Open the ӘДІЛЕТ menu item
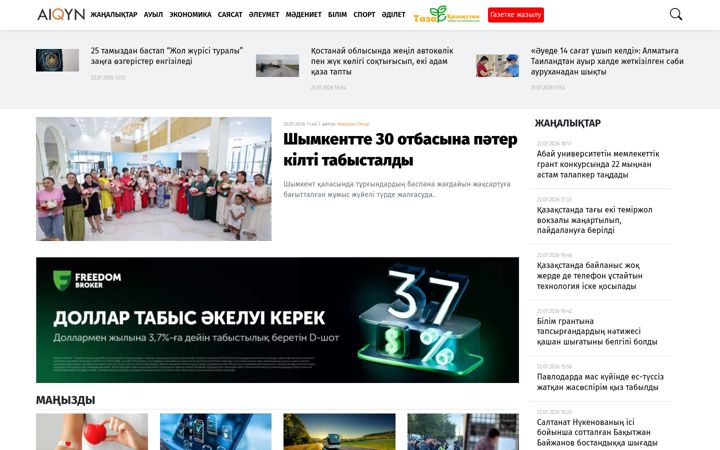 point(394,15)
